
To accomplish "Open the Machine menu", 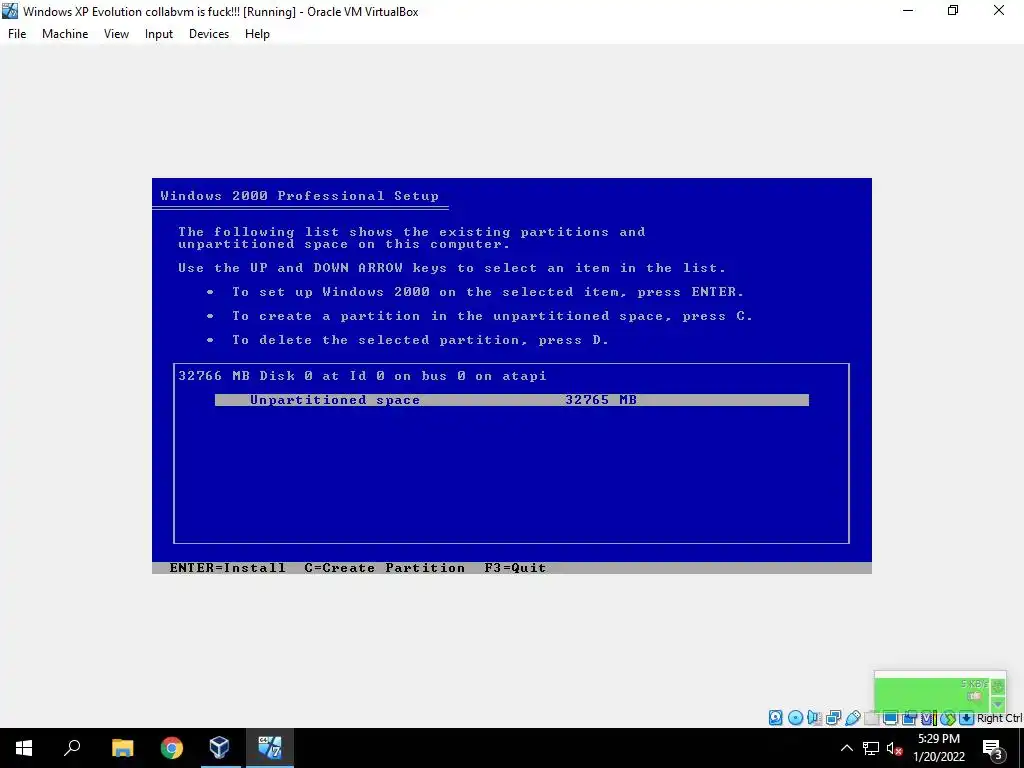I will (65, 34).
